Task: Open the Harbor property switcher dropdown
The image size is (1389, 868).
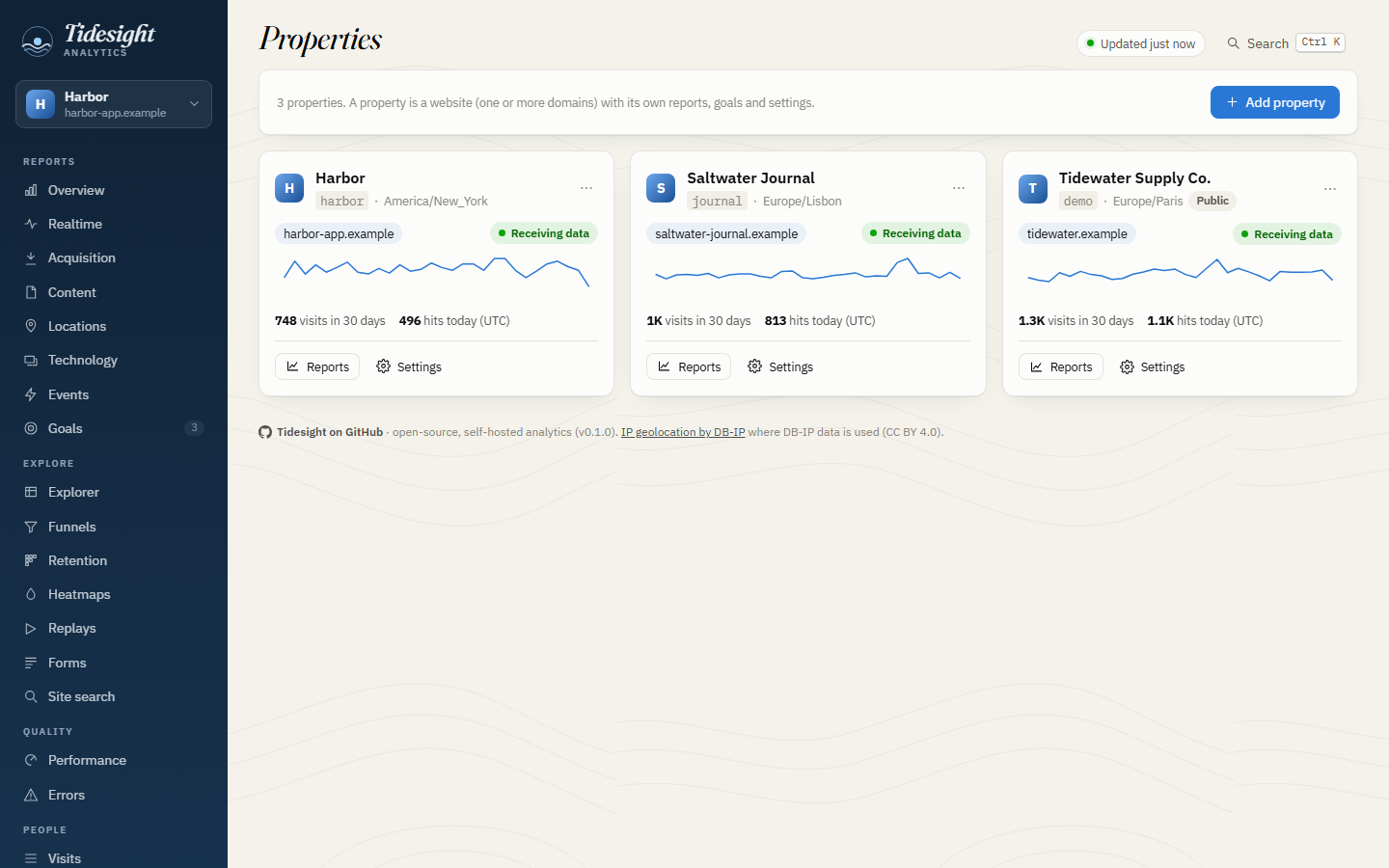Action: point(114,104)
